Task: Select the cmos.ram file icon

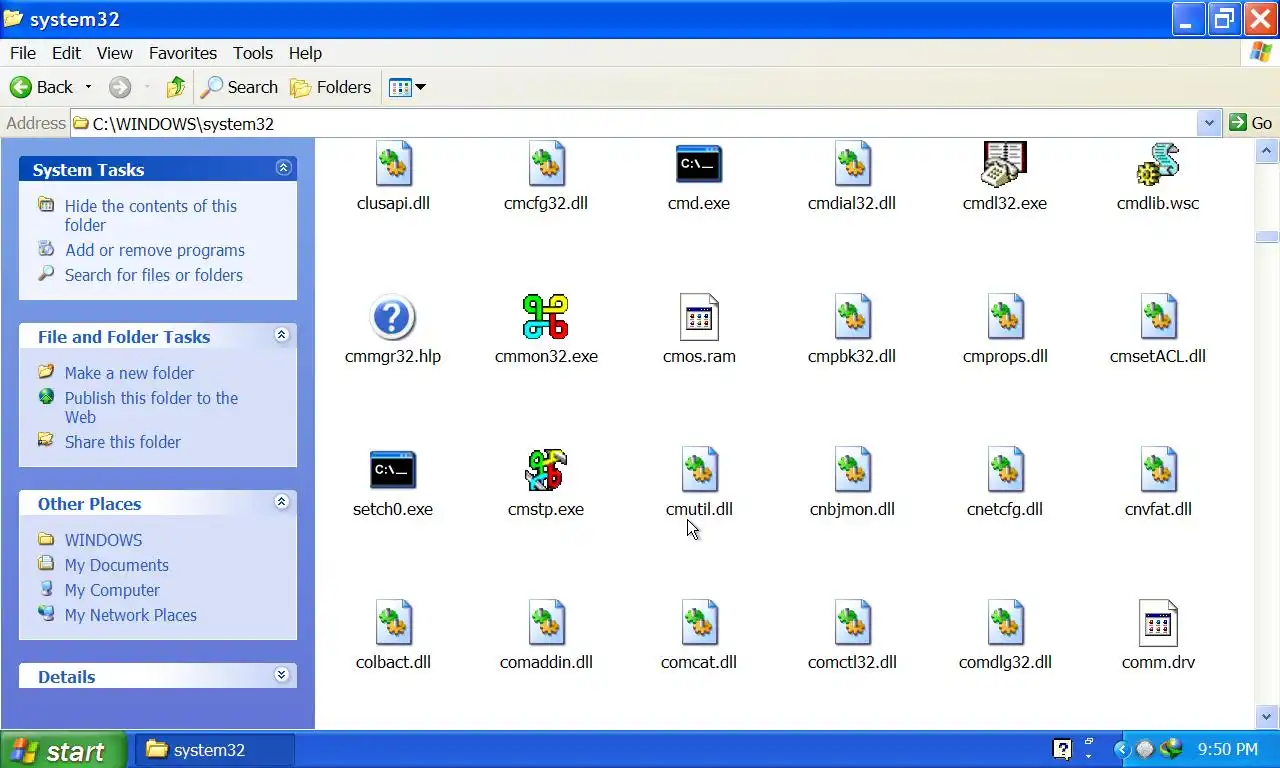Action: click(x=699, y=317)
